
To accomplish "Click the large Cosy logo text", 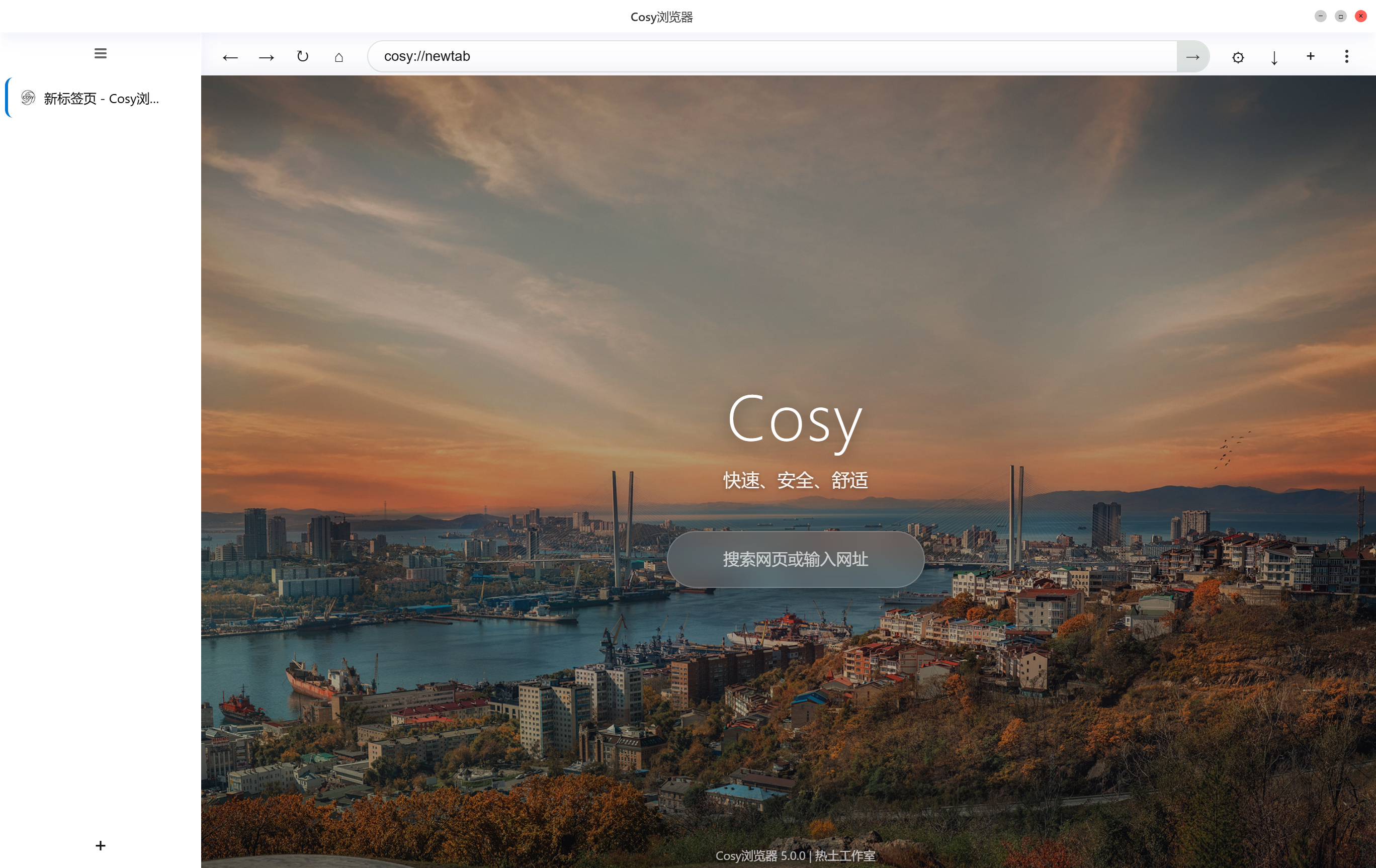I will [x=795, y=420].
